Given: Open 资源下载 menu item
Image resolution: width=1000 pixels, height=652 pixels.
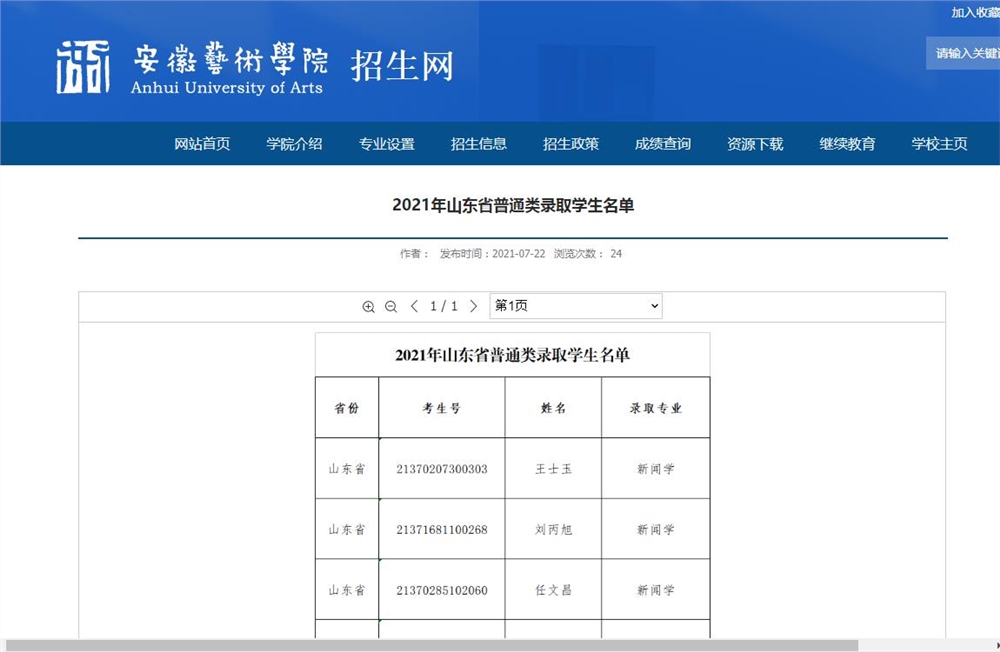Looking at the screenshot, I should click(x=755, y=144).
